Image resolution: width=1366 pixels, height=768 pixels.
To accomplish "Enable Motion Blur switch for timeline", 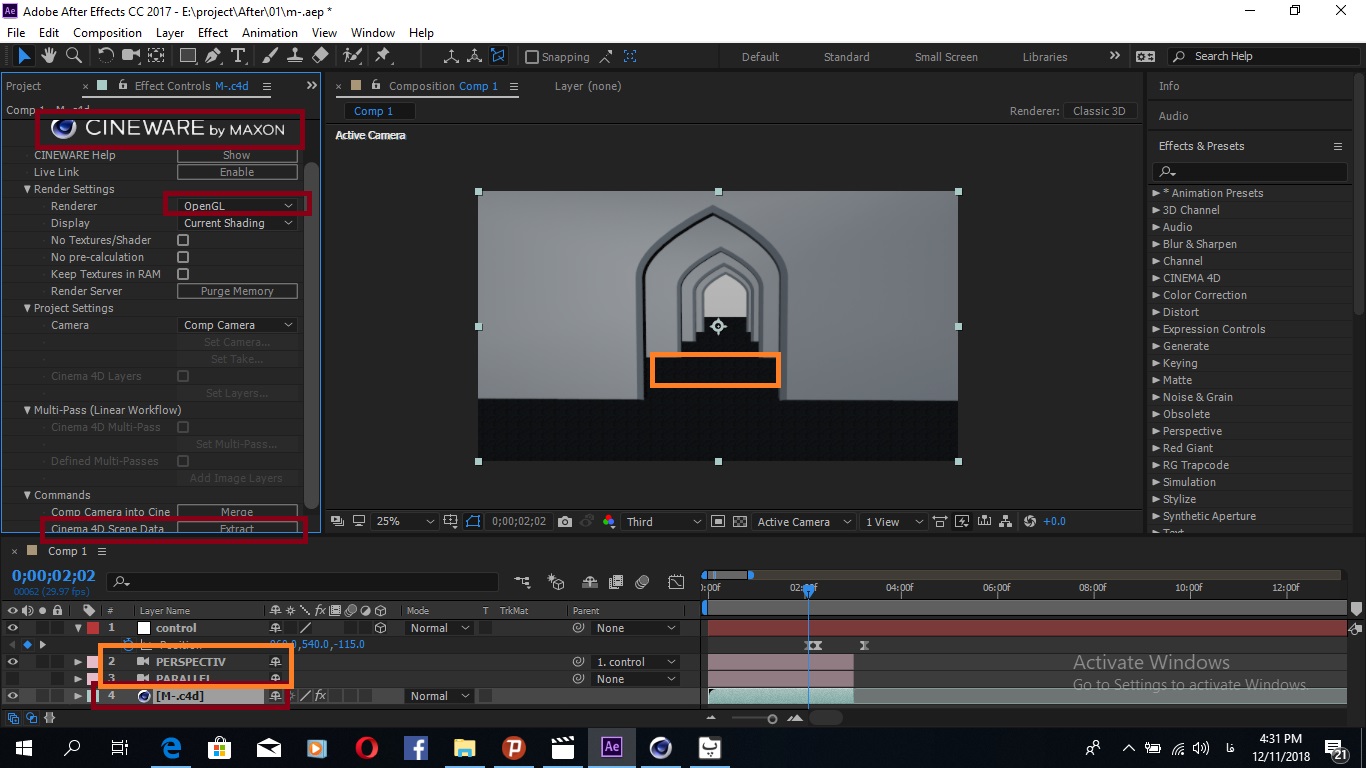I will coord(643,582).
